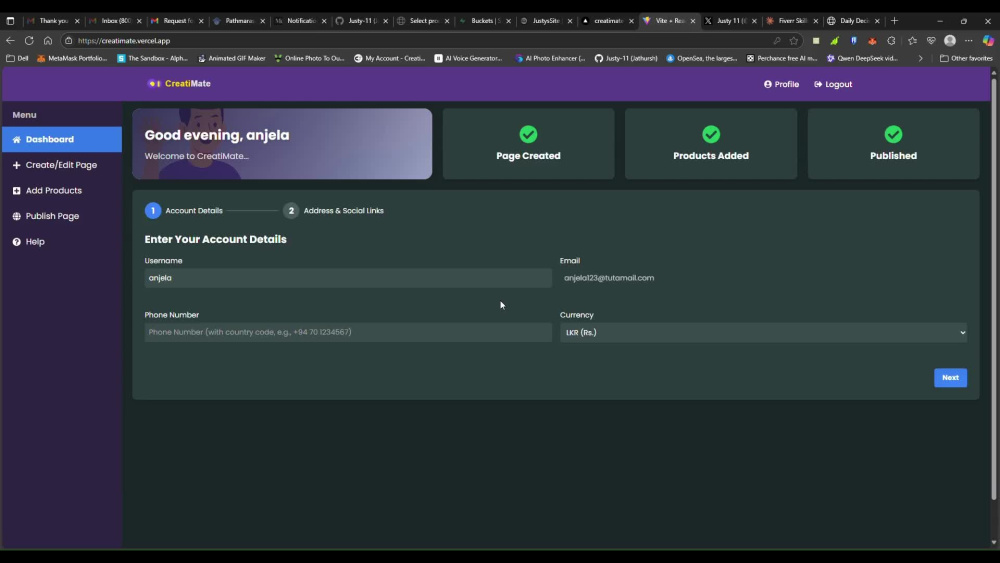
Task: Click the Email field value
Action: pos(608,278)
